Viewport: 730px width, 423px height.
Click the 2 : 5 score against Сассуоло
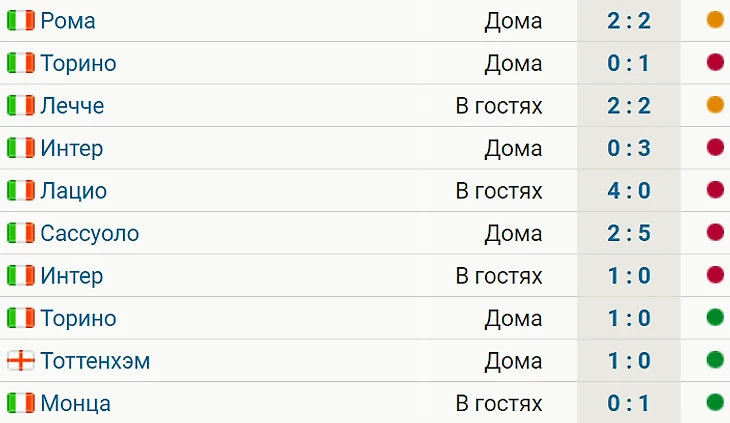pos(629,233)
